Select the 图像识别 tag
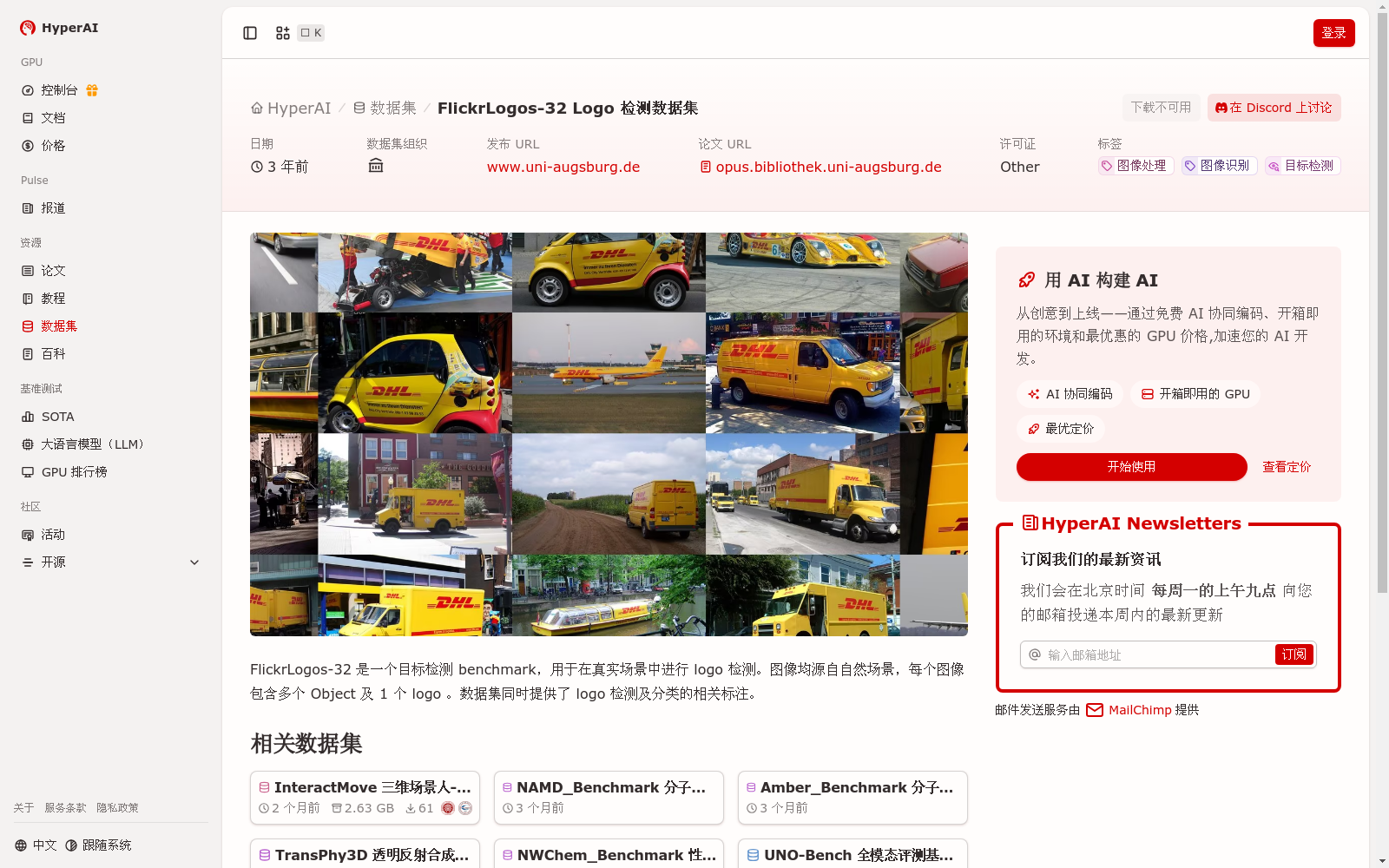Image resolution: width=1389 pixels, height=868 pixels. click(1219, 166)
